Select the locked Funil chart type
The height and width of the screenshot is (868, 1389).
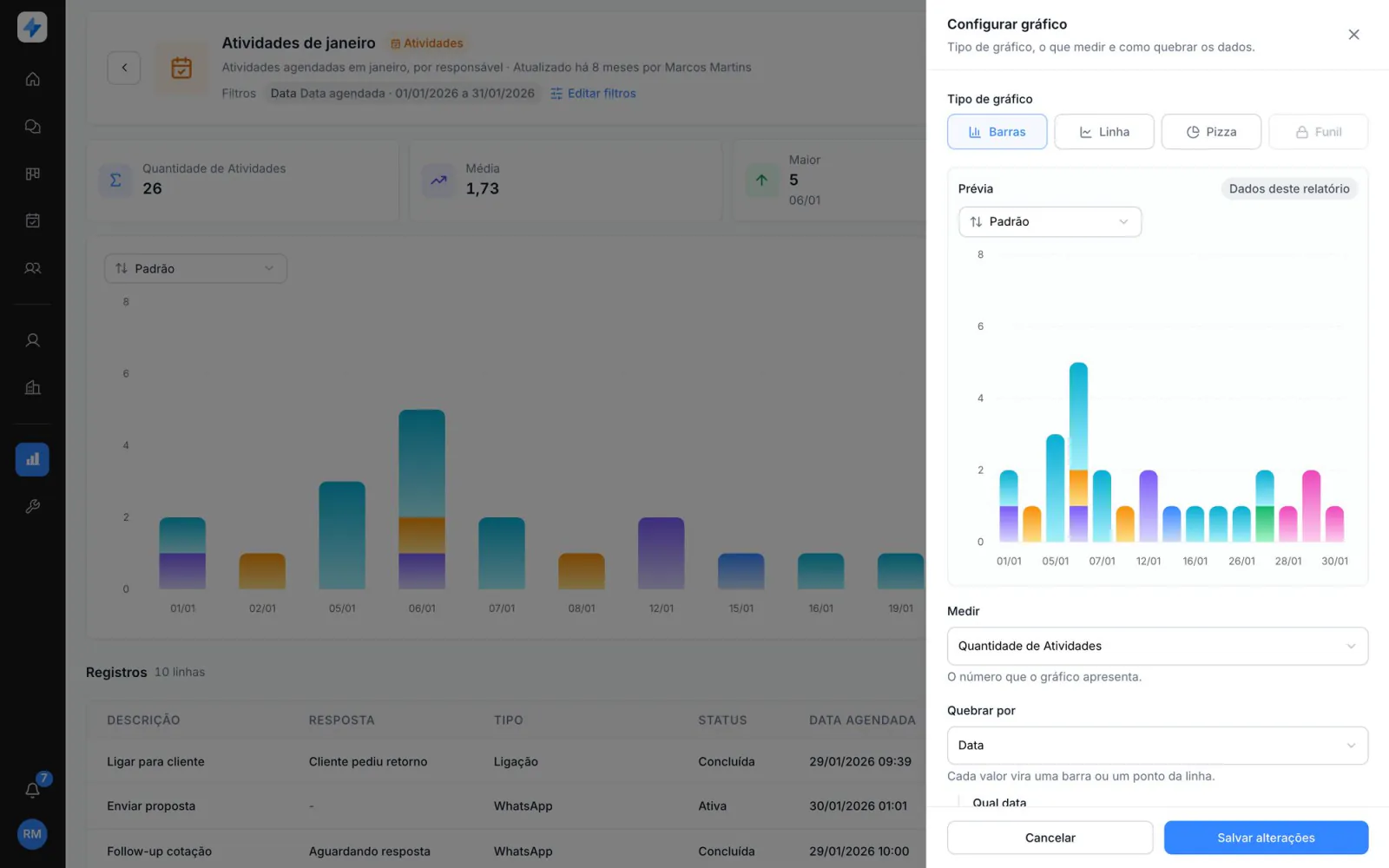(x=1319, y=132)
